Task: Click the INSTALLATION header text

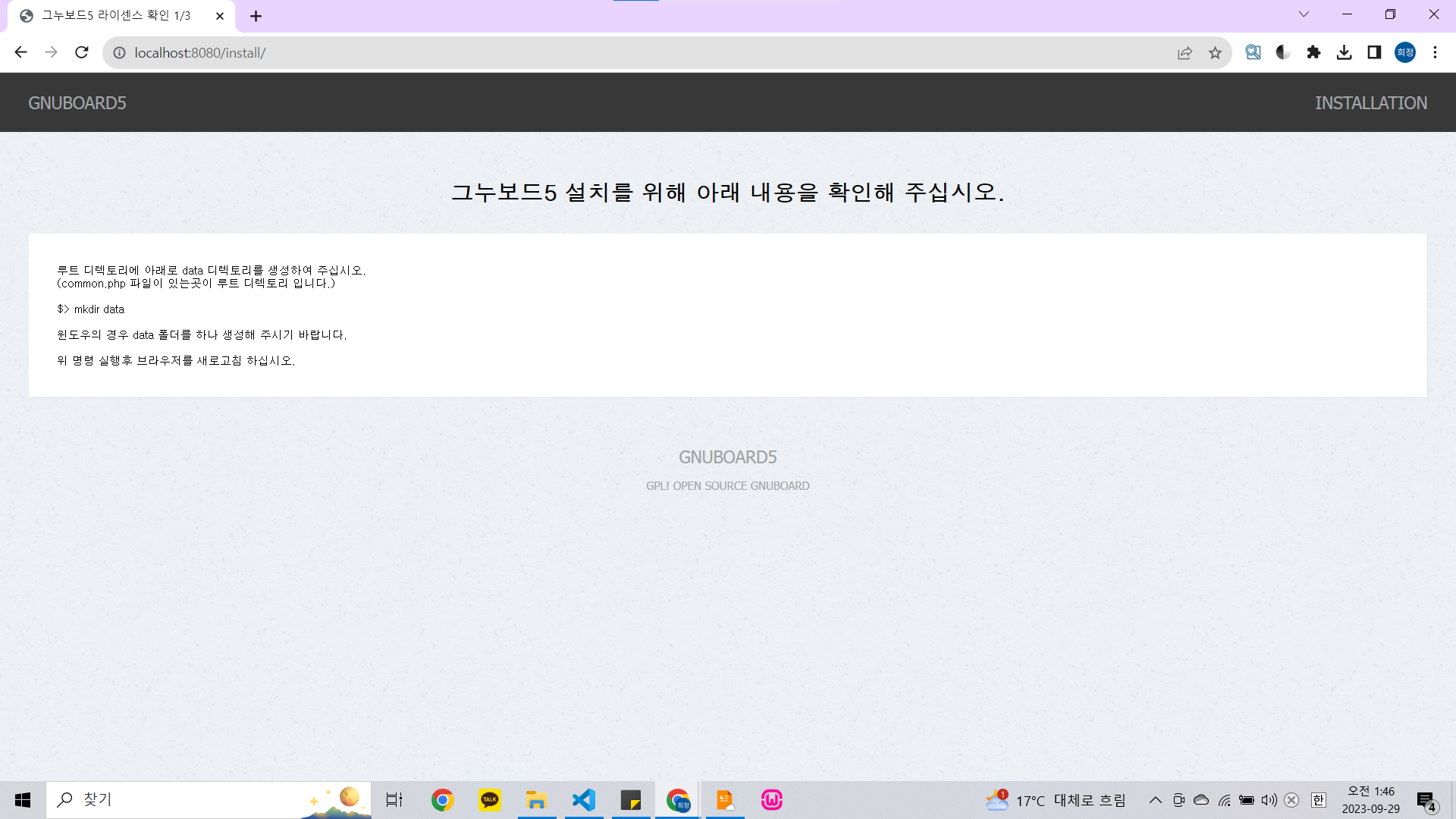Action: click(1371, 103)
